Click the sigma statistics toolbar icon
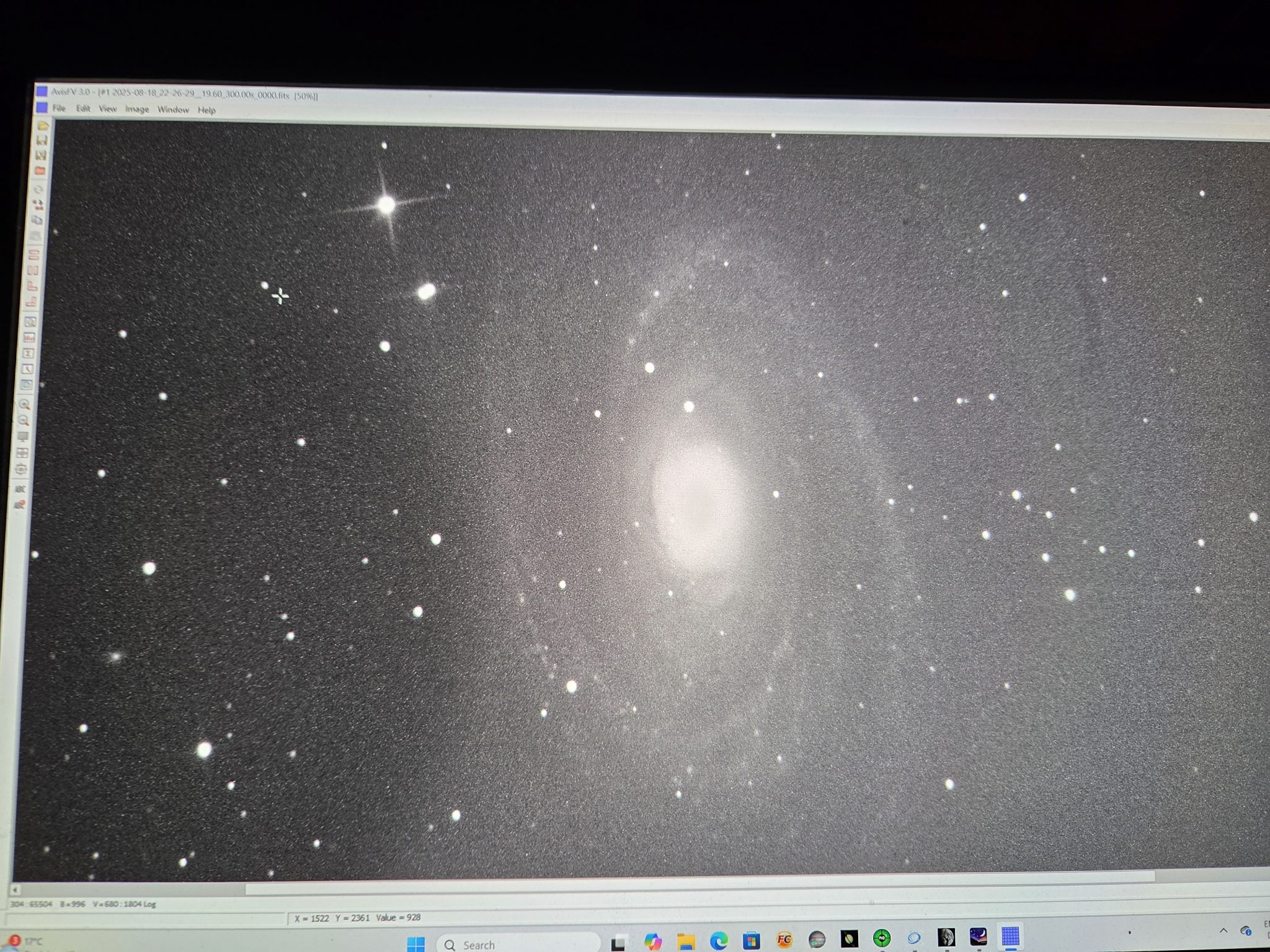This screenshot has width=1270, height=952. pyautogui.click(x=28, y=353)
